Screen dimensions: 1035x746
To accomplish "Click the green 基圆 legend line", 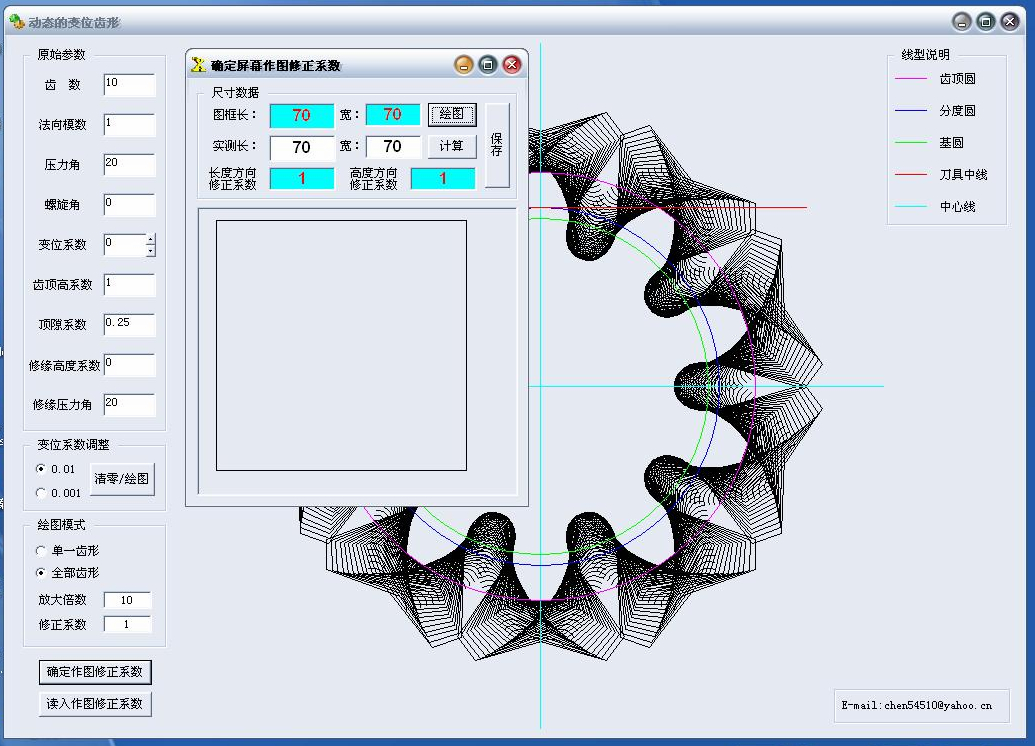I will click(x=911, y=143).
